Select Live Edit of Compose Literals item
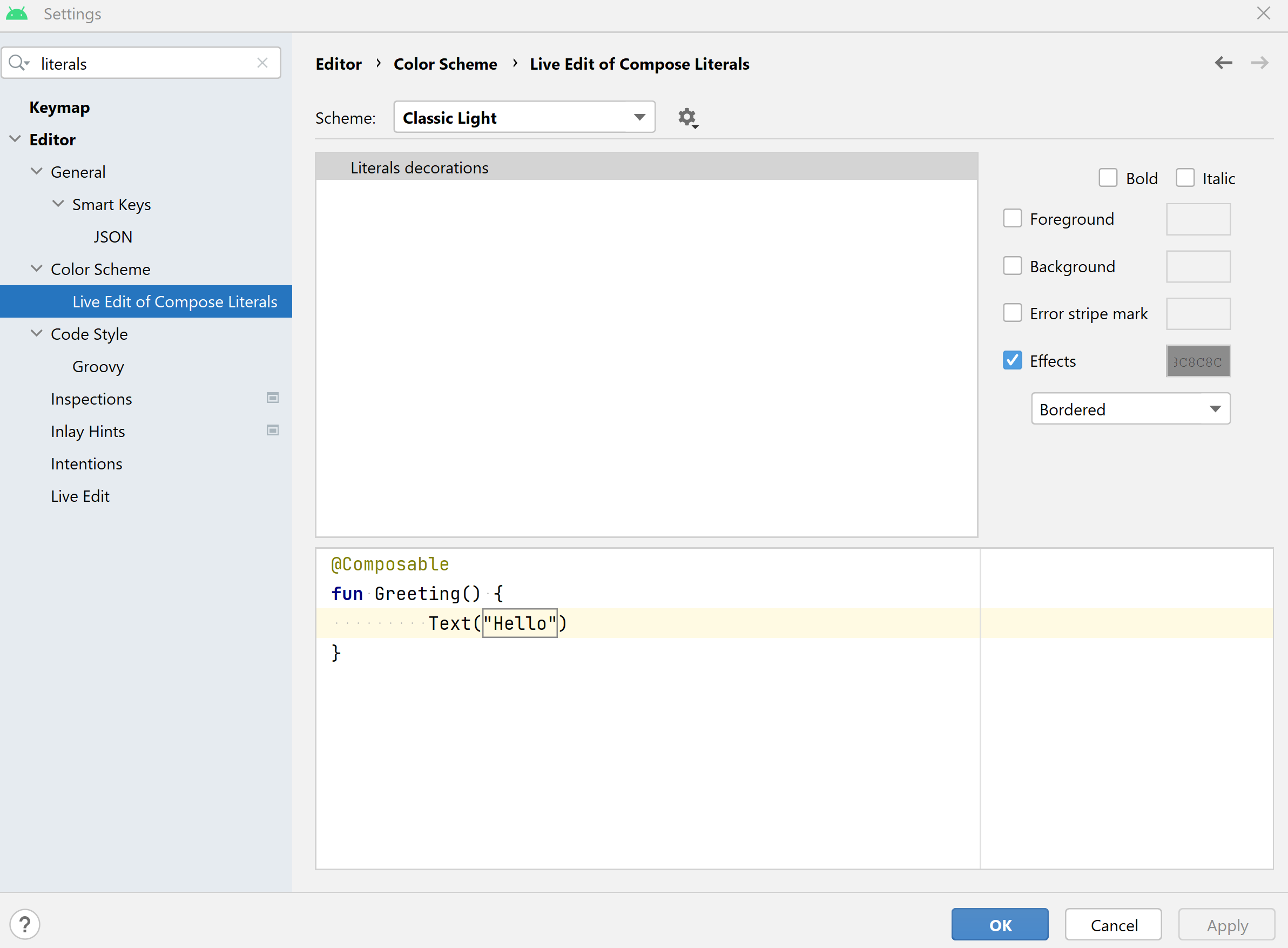Screen dimensions: 1288x948 [x=146, y=301]
